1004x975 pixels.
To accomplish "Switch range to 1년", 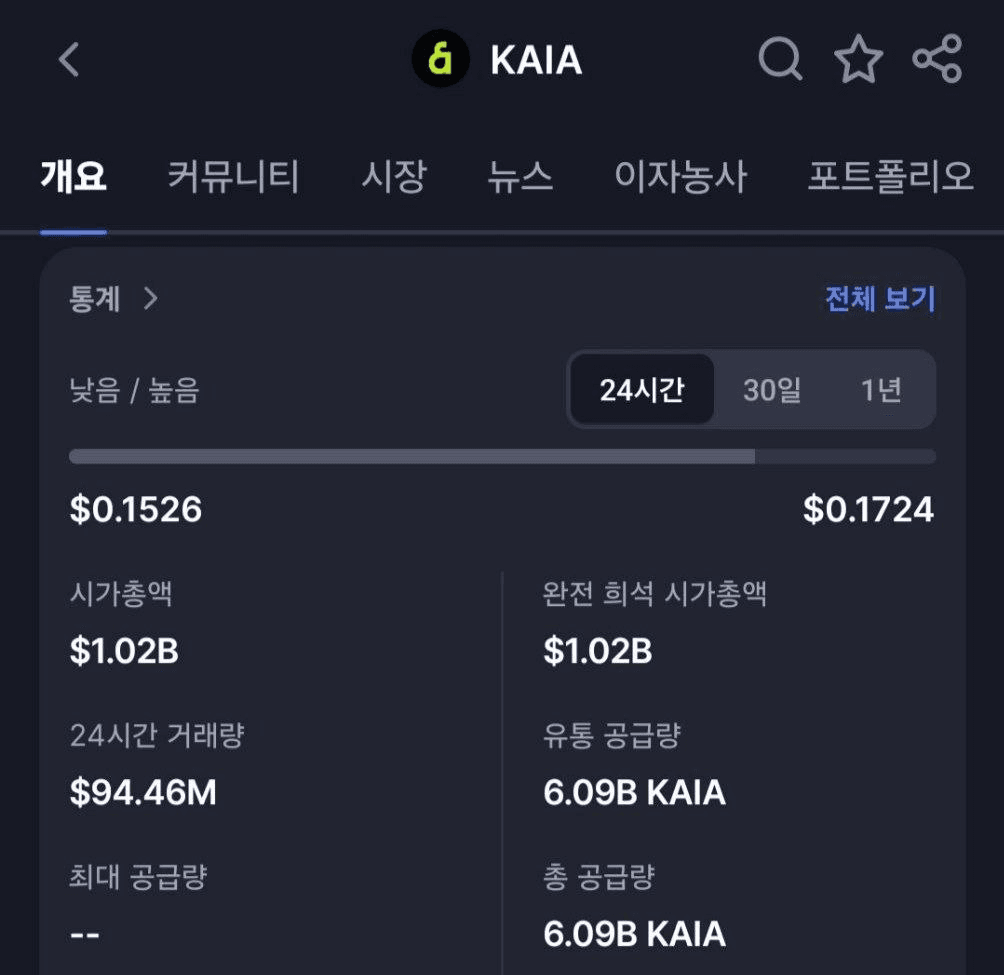I will [x=881, y=389].
